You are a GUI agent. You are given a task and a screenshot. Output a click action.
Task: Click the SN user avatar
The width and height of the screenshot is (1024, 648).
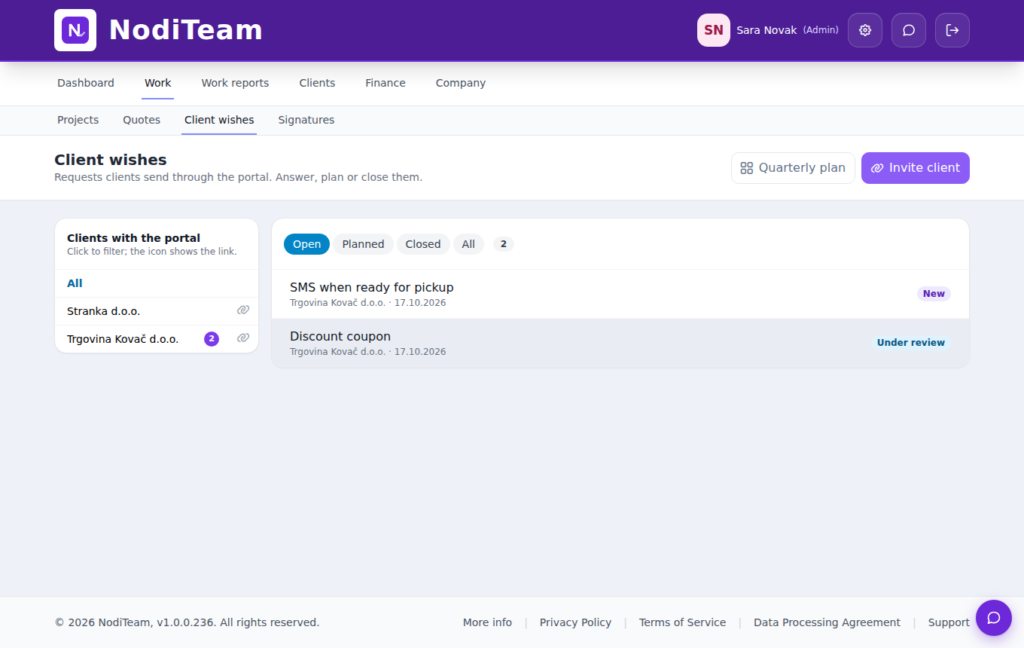click(713, 30)
